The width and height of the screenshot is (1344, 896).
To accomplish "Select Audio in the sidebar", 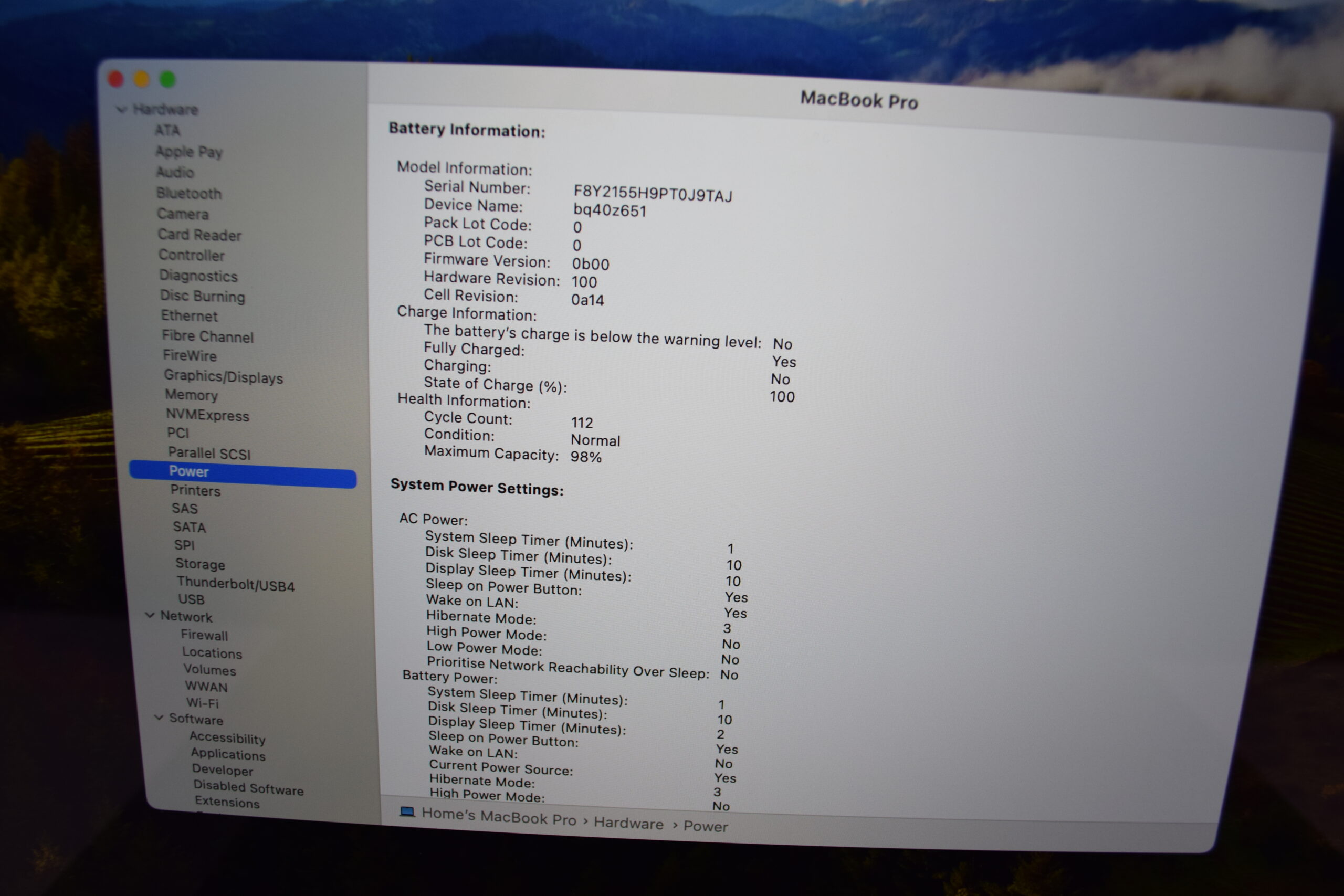I will point(175,172).
